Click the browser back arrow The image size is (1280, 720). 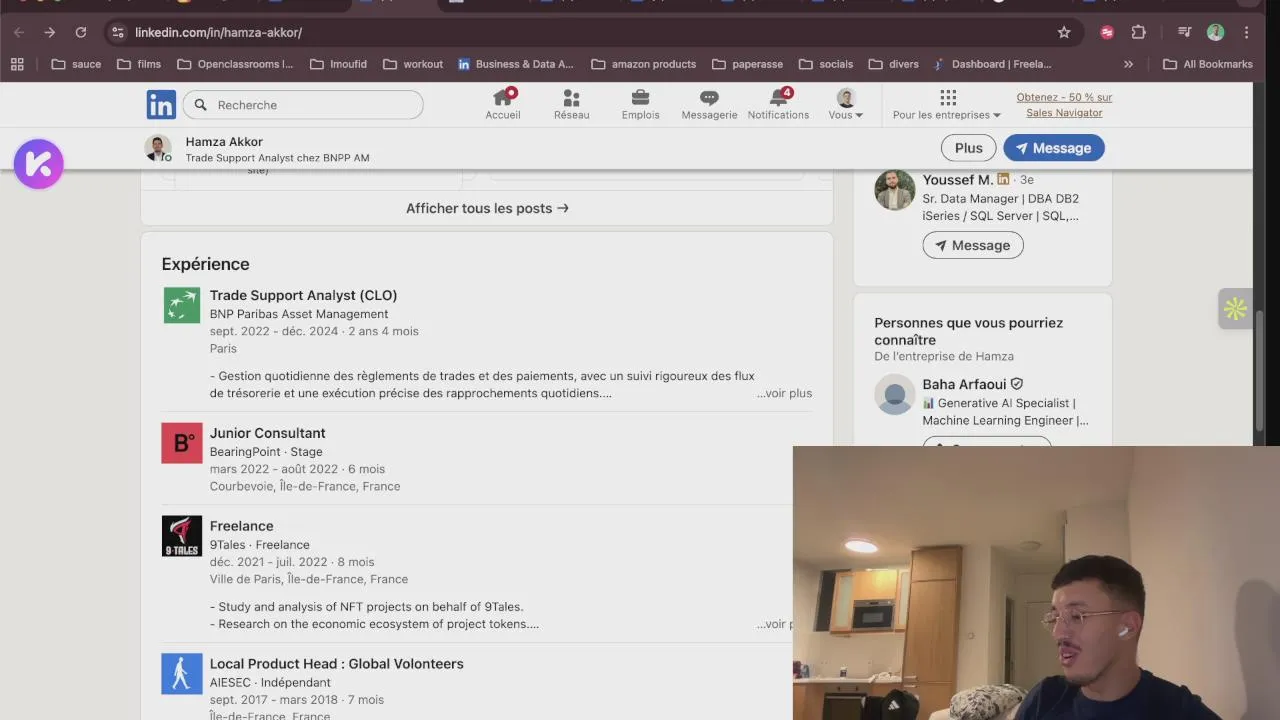pyautogui.click(x=19, y=32)
